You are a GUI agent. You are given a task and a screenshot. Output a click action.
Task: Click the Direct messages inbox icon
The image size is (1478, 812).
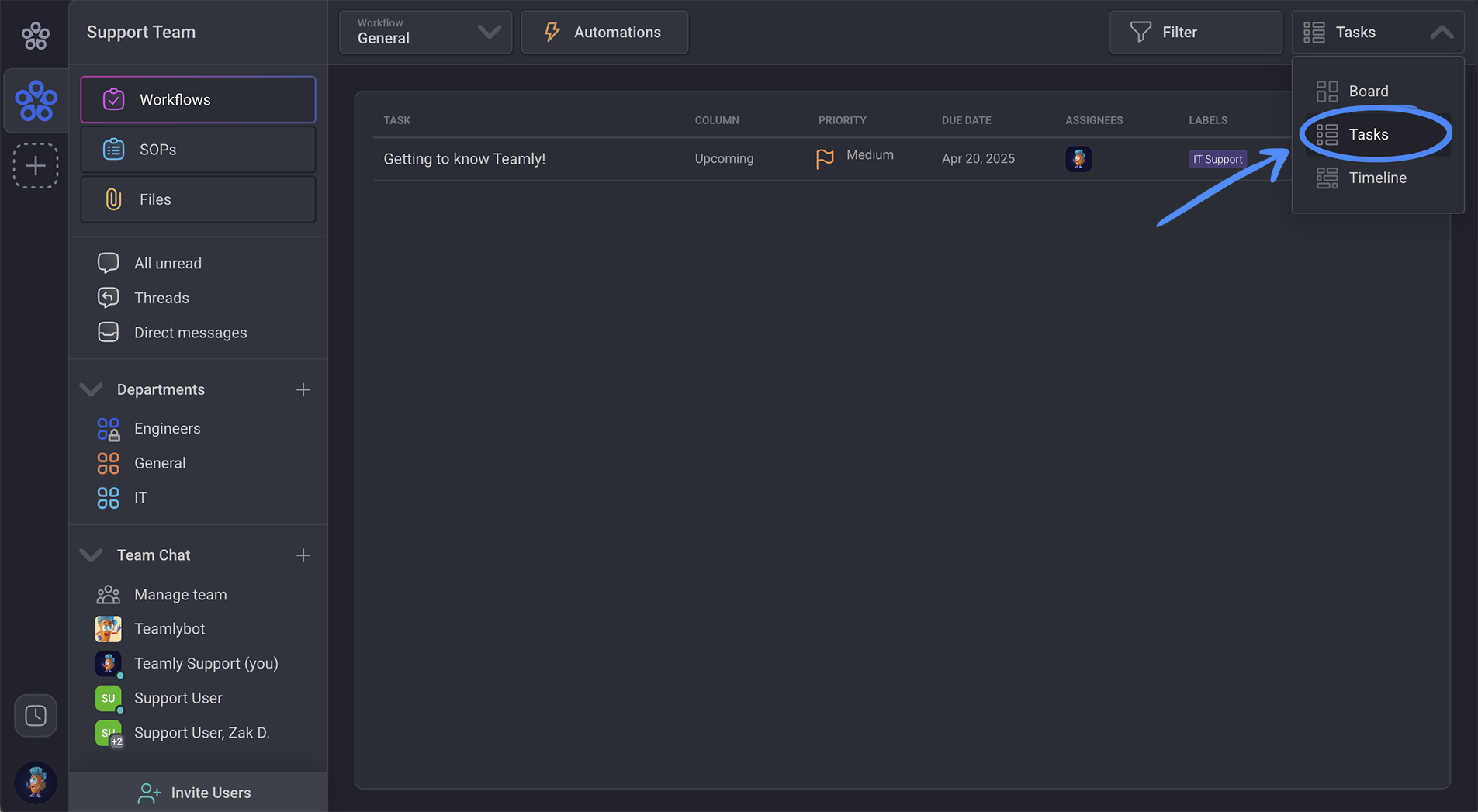point(108,332)
